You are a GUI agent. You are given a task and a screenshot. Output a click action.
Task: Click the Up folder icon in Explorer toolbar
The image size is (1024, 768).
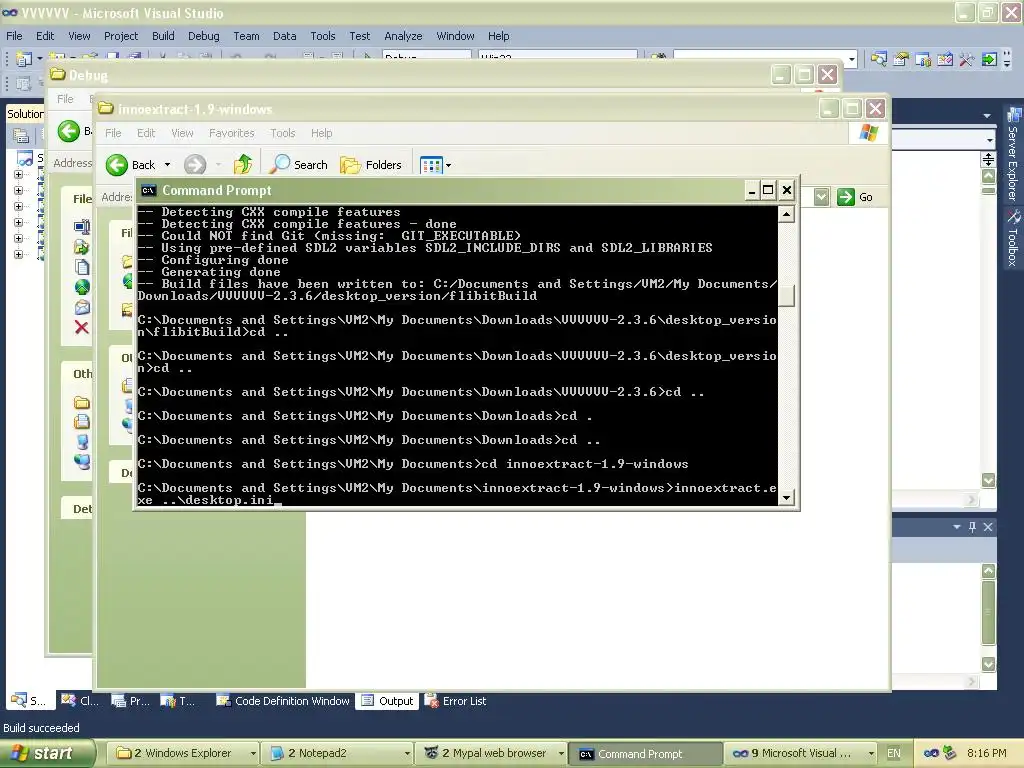[x=243, y=165]
